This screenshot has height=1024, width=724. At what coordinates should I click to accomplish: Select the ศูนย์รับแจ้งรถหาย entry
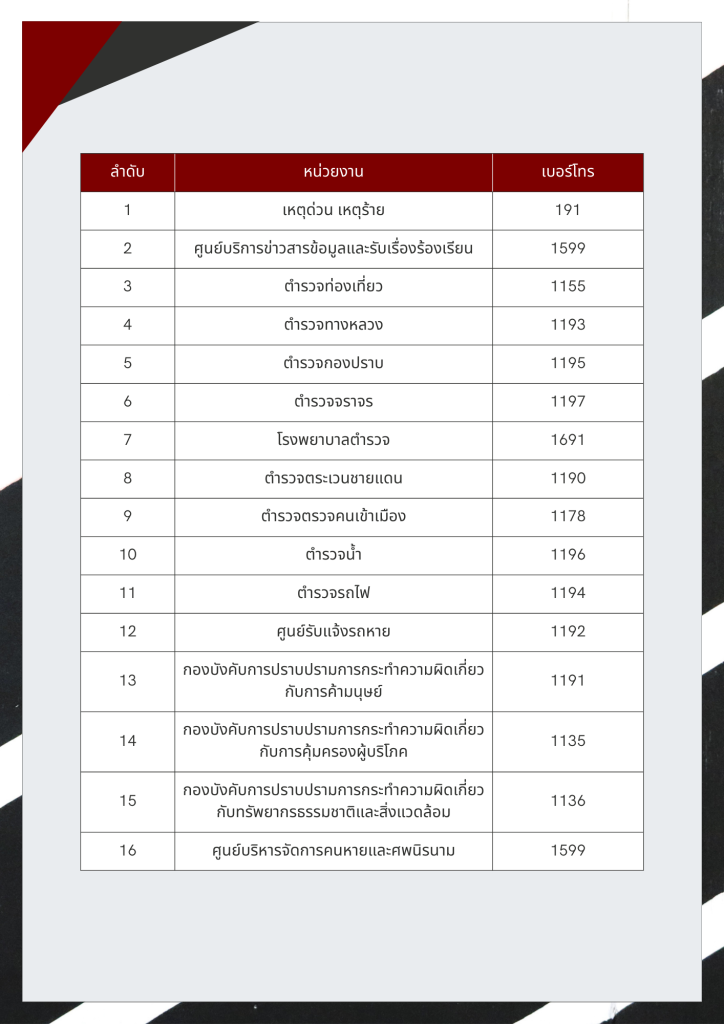coord(333,632)
